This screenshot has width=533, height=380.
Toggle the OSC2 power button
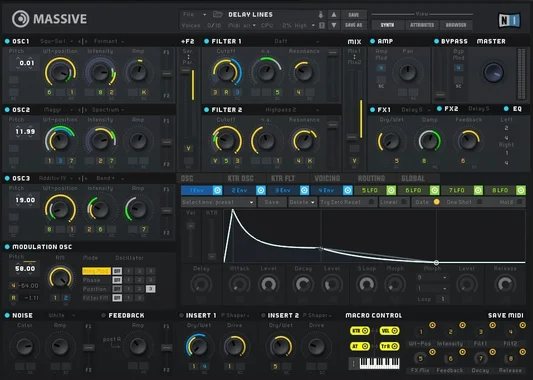pos(7,110)
